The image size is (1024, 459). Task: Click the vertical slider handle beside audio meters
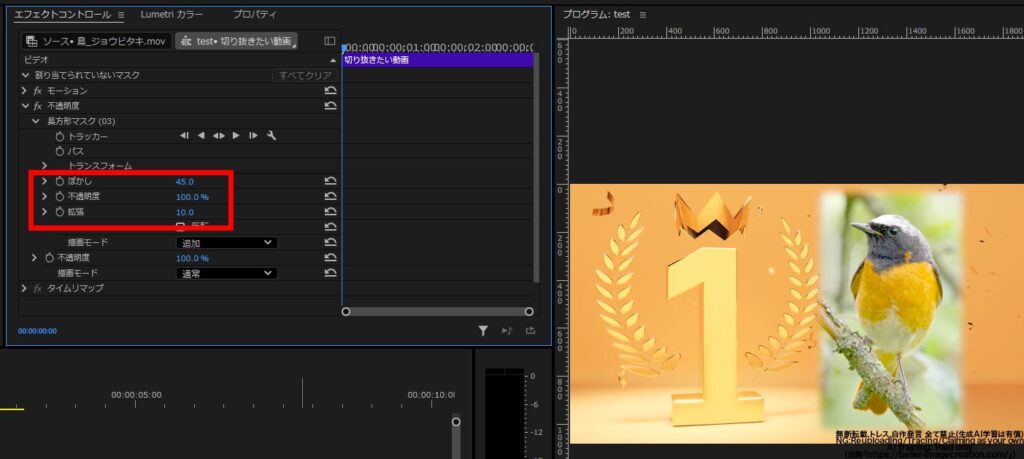pyautogui.click(x=456, y=422)
